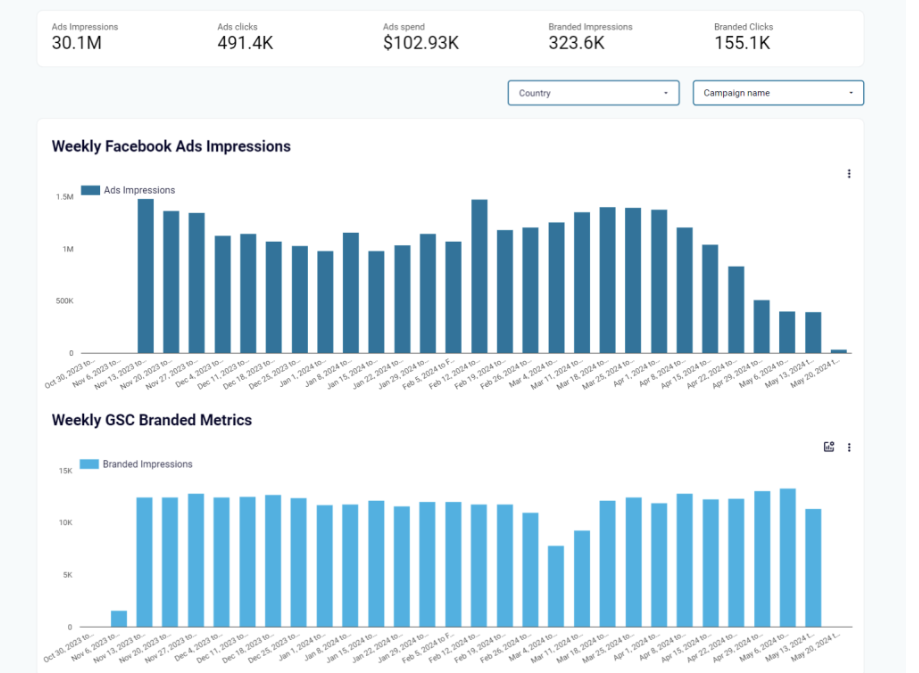Click the 10K y-axis label
Image resolution: width=919 pixels, height=673 pixels.
point(66,522)
